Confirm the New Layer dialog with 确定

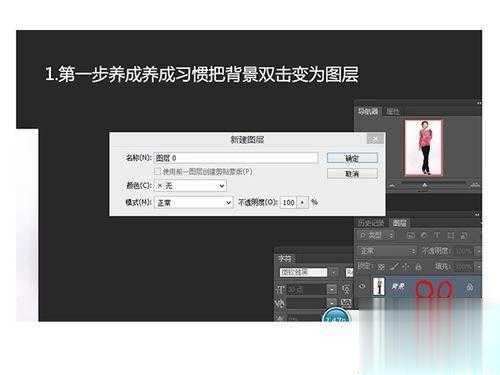click(x=352, y=158)
